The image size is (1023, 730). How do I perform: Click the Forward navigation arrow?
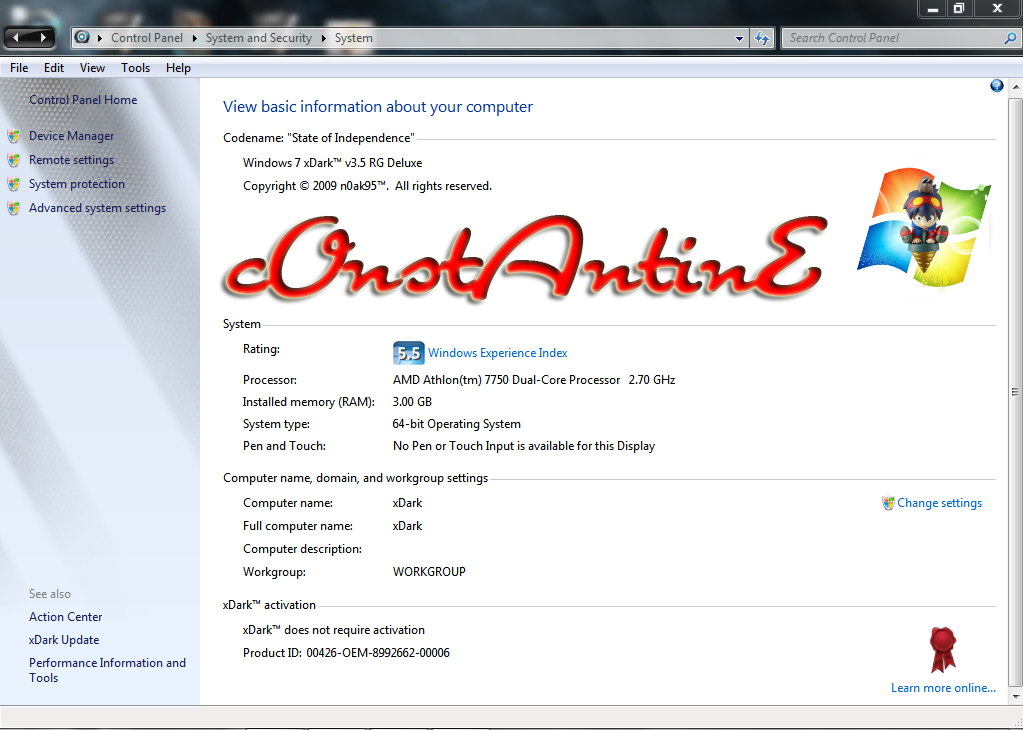(43, 38)
